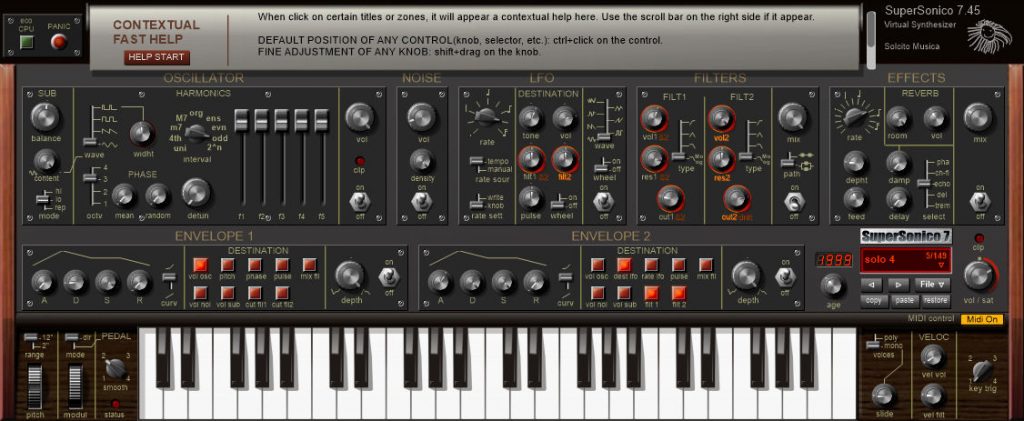Screen dimensions: 1024x421
Task: Click the reverb room knob
Action: pyautogui.click(x=898, y=118)
